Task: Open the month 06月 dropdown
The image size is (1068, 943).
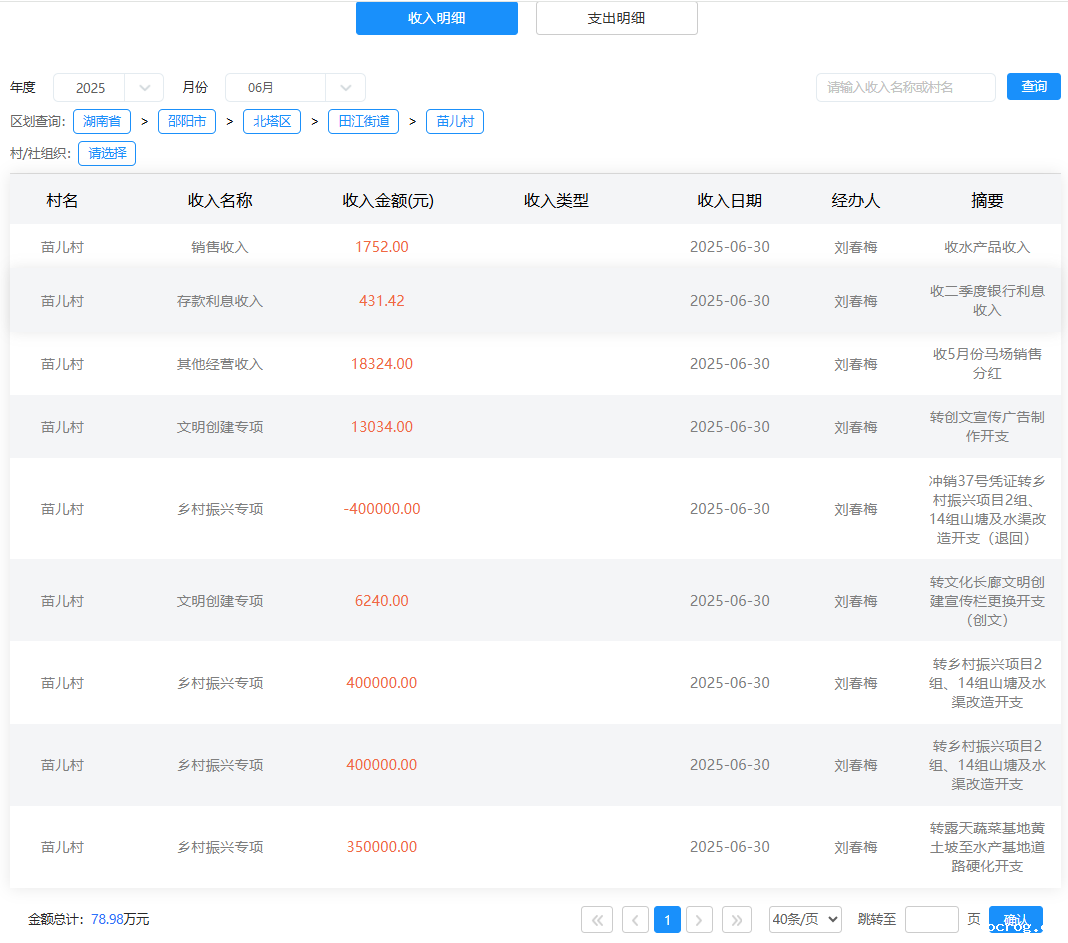Action: point(295,88)
